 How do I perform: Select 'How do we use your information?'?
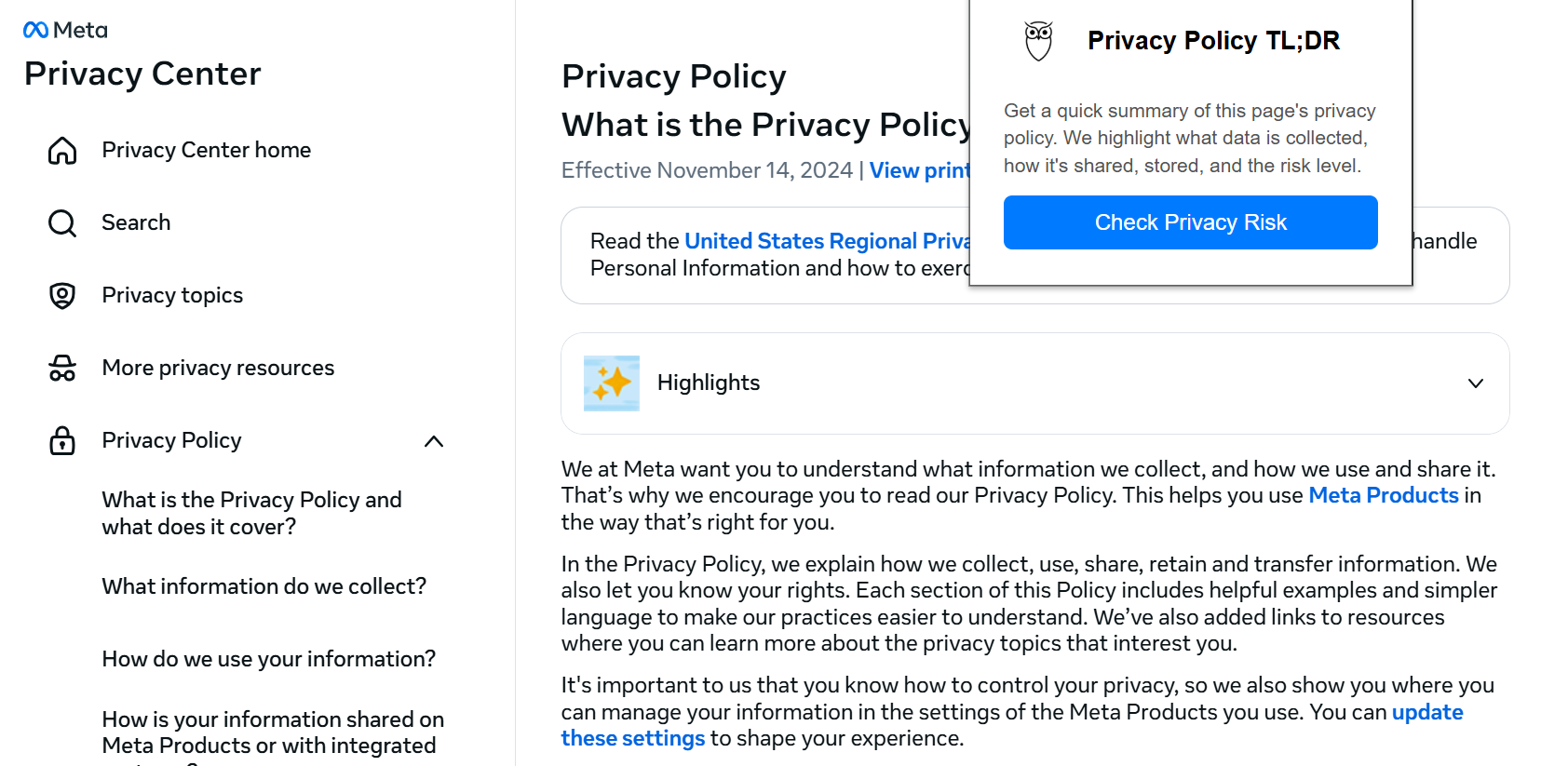click(268, 658)
